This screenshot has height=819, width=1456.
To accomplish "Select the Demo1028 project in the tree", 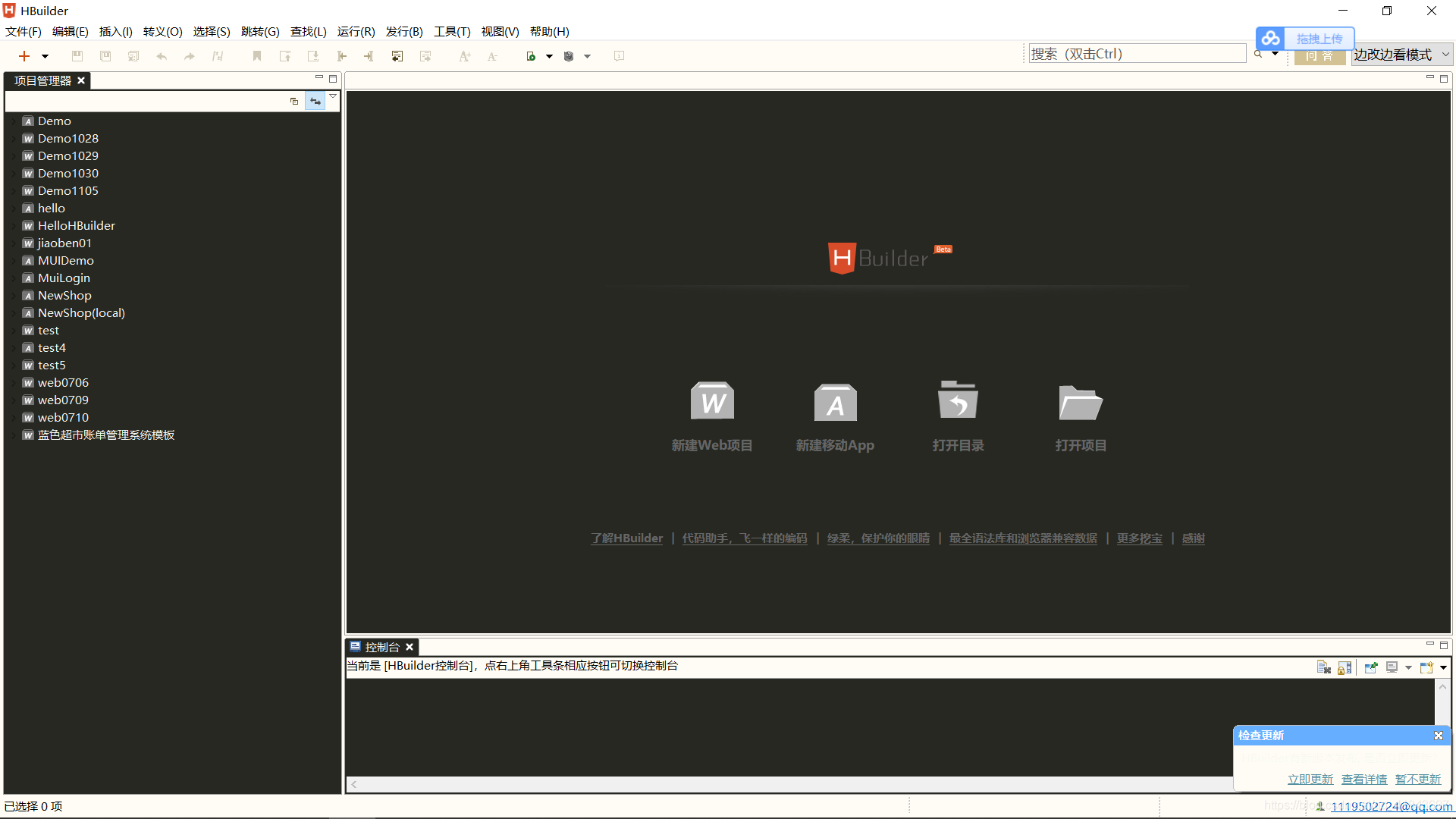I will point(68,138).
